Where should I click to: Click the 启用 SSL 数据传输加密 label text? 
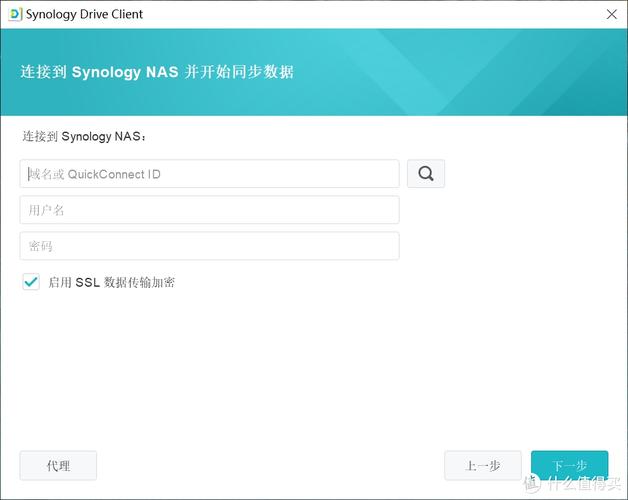click(x=111, y=282)
